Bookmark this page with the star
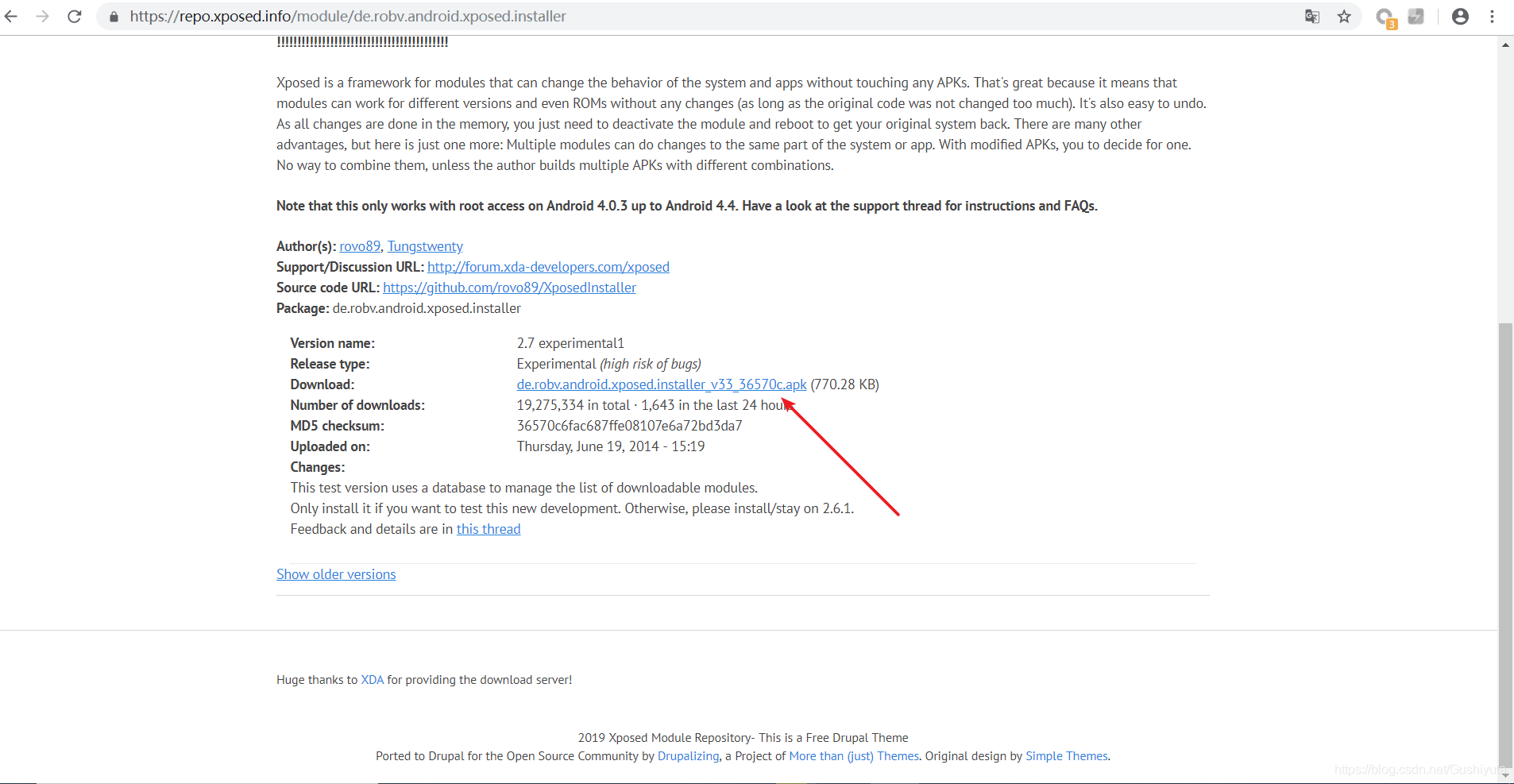 coord(1344,16)
